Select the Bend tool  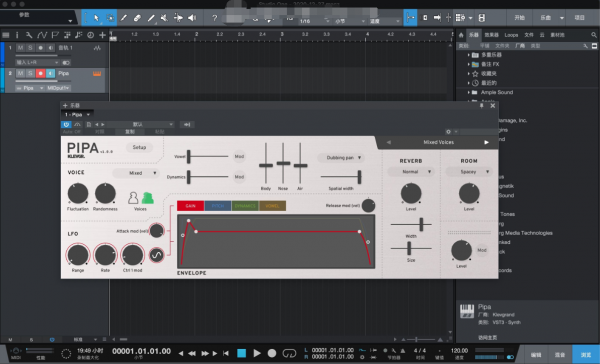(178, 18)
